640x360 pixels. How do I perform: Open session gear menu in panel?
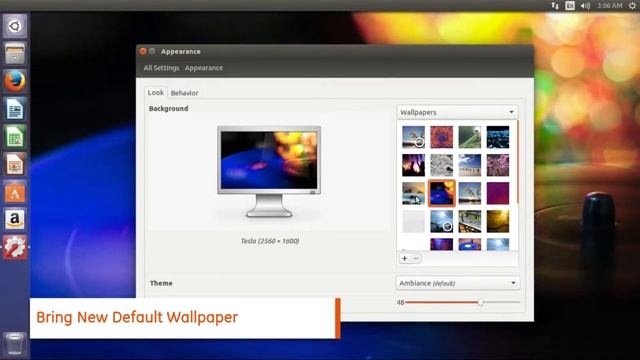coord(632,5)
